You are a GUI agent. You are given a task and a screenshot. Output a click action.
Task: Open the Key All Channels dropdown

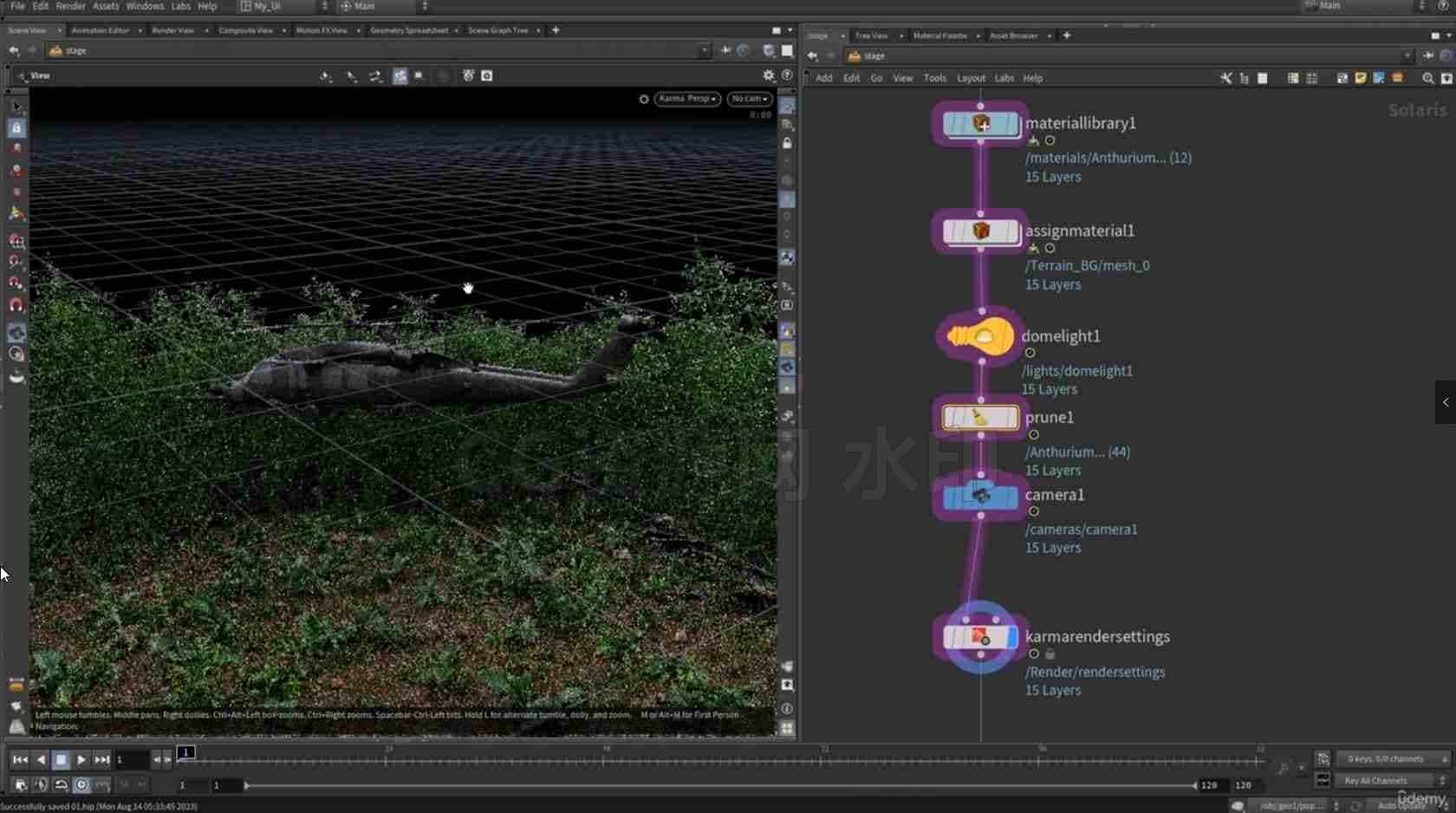pos(1393,781)
